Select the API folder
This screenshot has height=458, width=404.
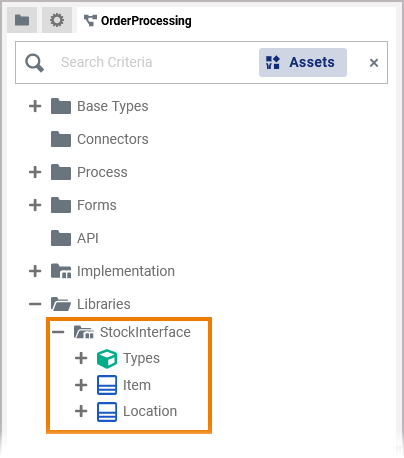tap(75, 238)
